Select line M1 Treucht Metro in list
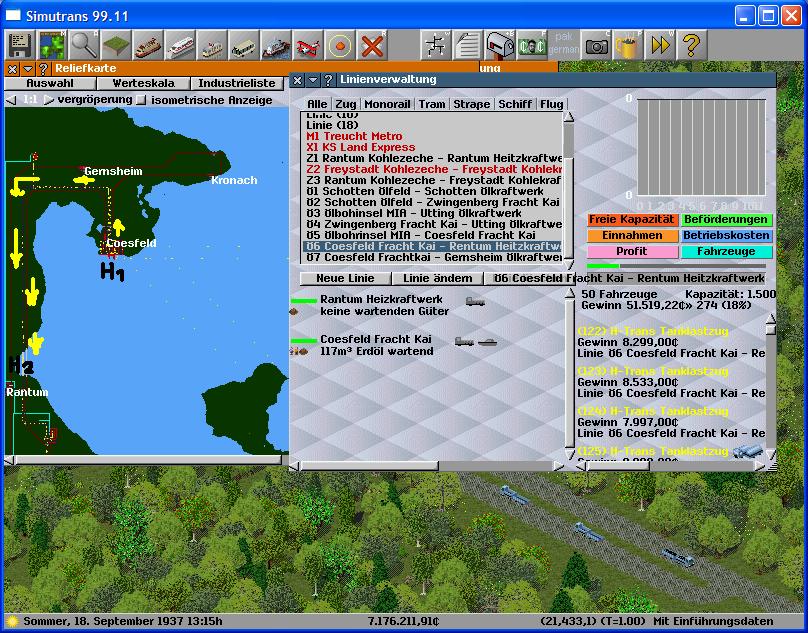The image size is (808, 633). click(x=355, y=136)
